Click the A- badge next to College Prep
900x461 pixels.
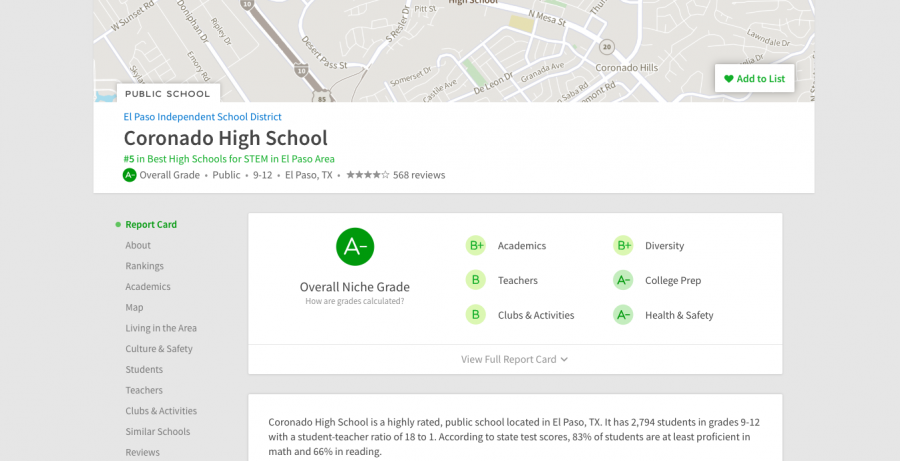623,280
